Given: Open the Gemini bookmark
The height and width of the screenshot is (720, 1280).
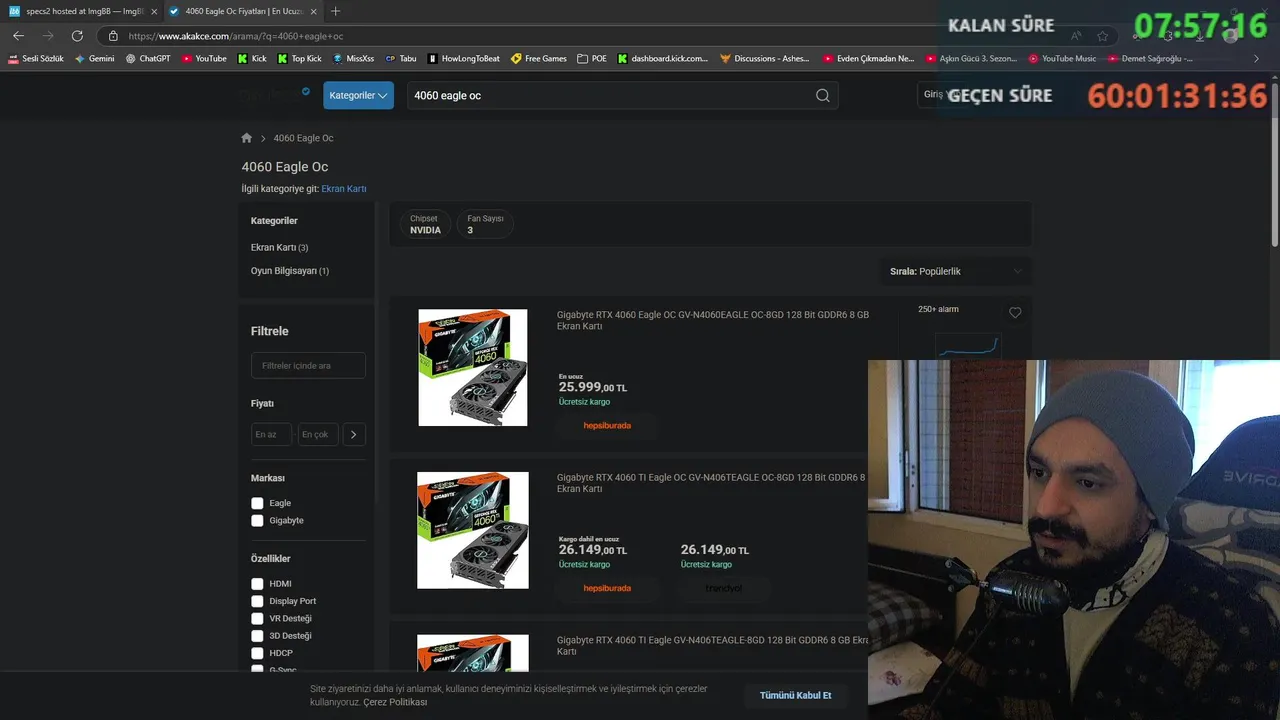Looking at the screenshot, I should (95, 59).
